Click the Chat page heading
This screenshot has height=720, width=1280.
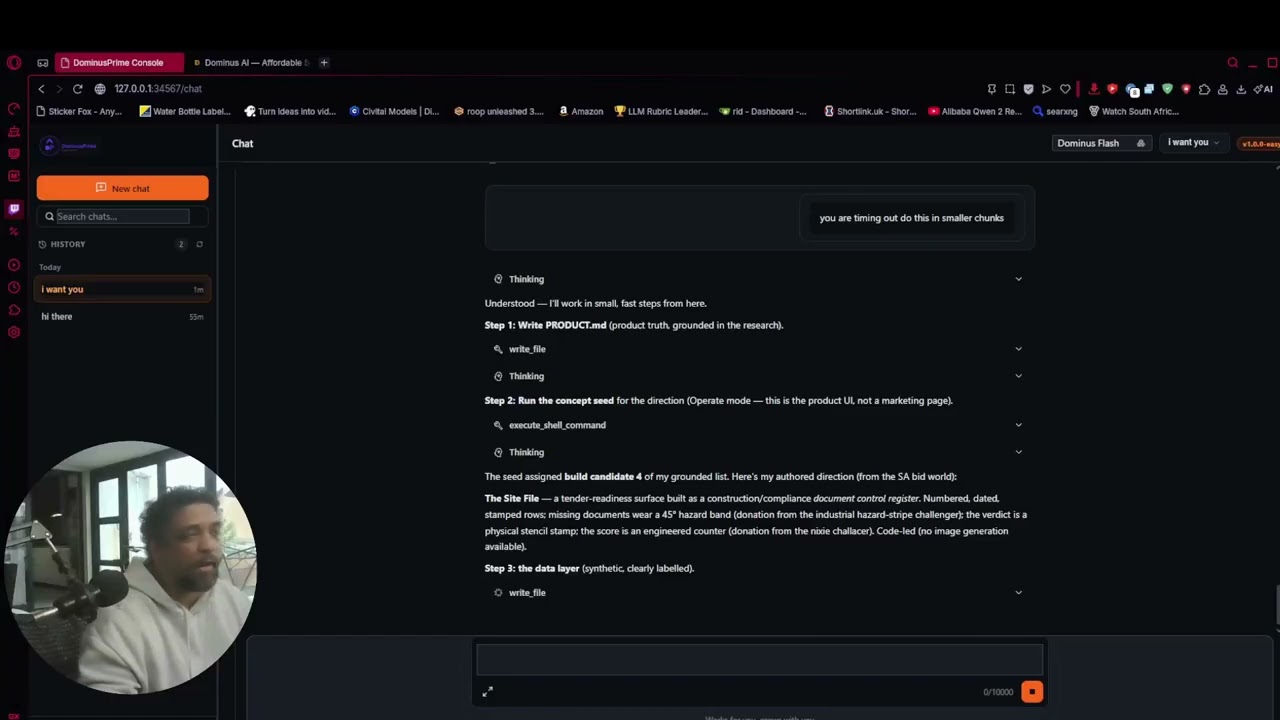243,144
